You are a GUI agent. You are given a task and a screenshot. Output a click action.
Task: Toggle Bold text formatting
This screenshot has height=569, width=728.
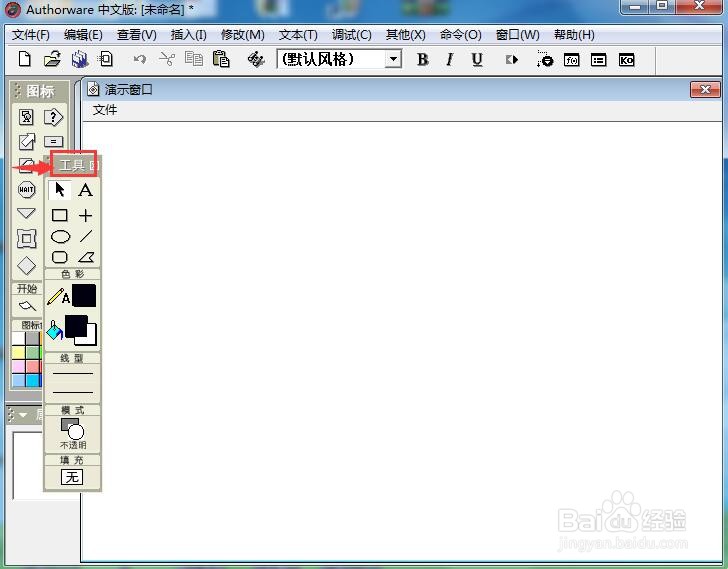coord(422,59)
